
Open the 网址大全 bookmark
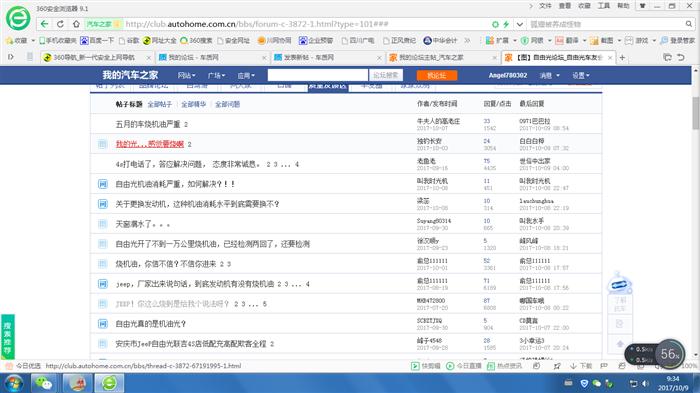[159, 41]
